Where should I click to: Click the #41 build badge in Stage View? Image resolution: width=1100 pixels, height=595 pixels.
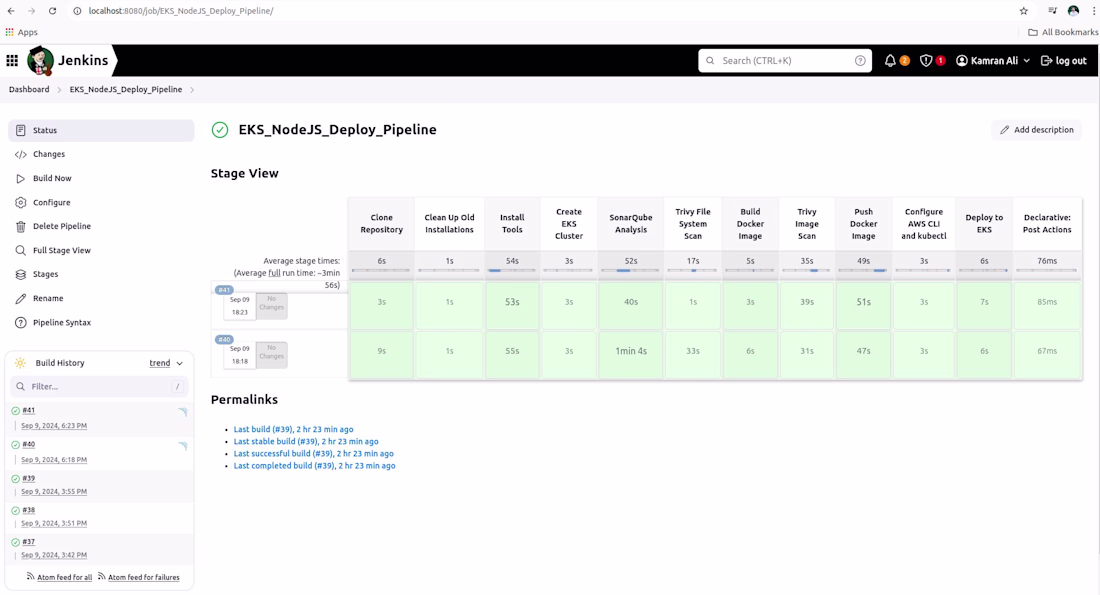pos(224,290)
